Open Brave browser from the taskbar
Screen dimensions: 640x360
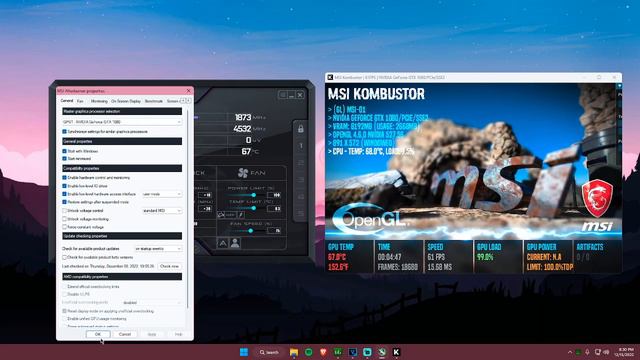pos(323,352)
